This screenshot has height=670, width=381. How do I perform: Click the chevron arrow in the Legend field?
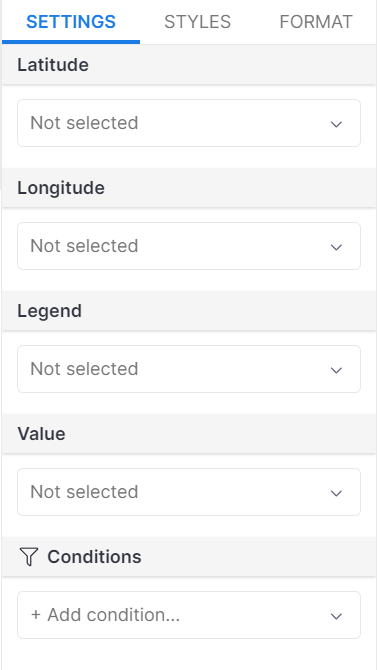point(337,370)
